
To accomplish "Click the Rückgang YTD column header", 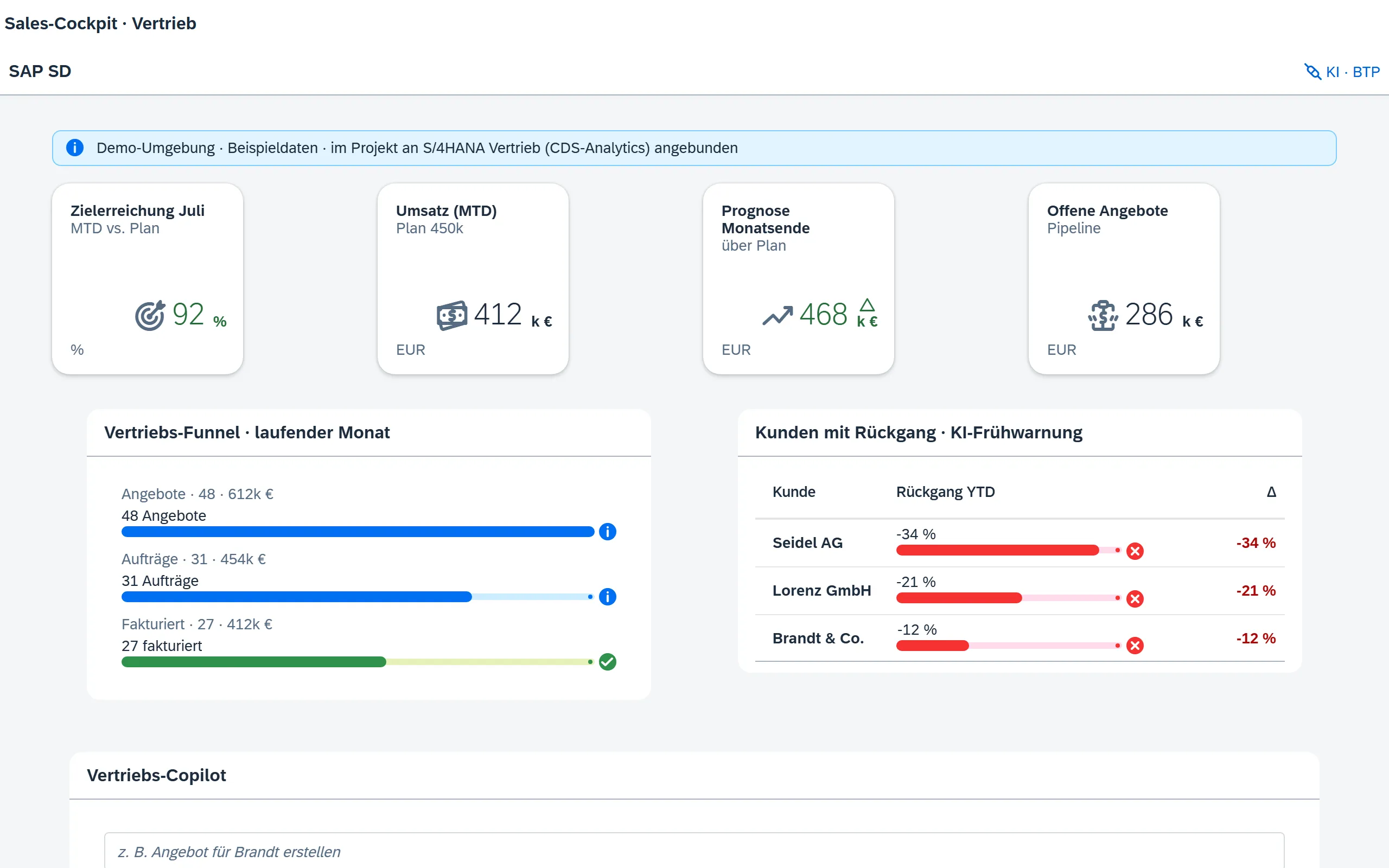I will [x=945, y=492].
